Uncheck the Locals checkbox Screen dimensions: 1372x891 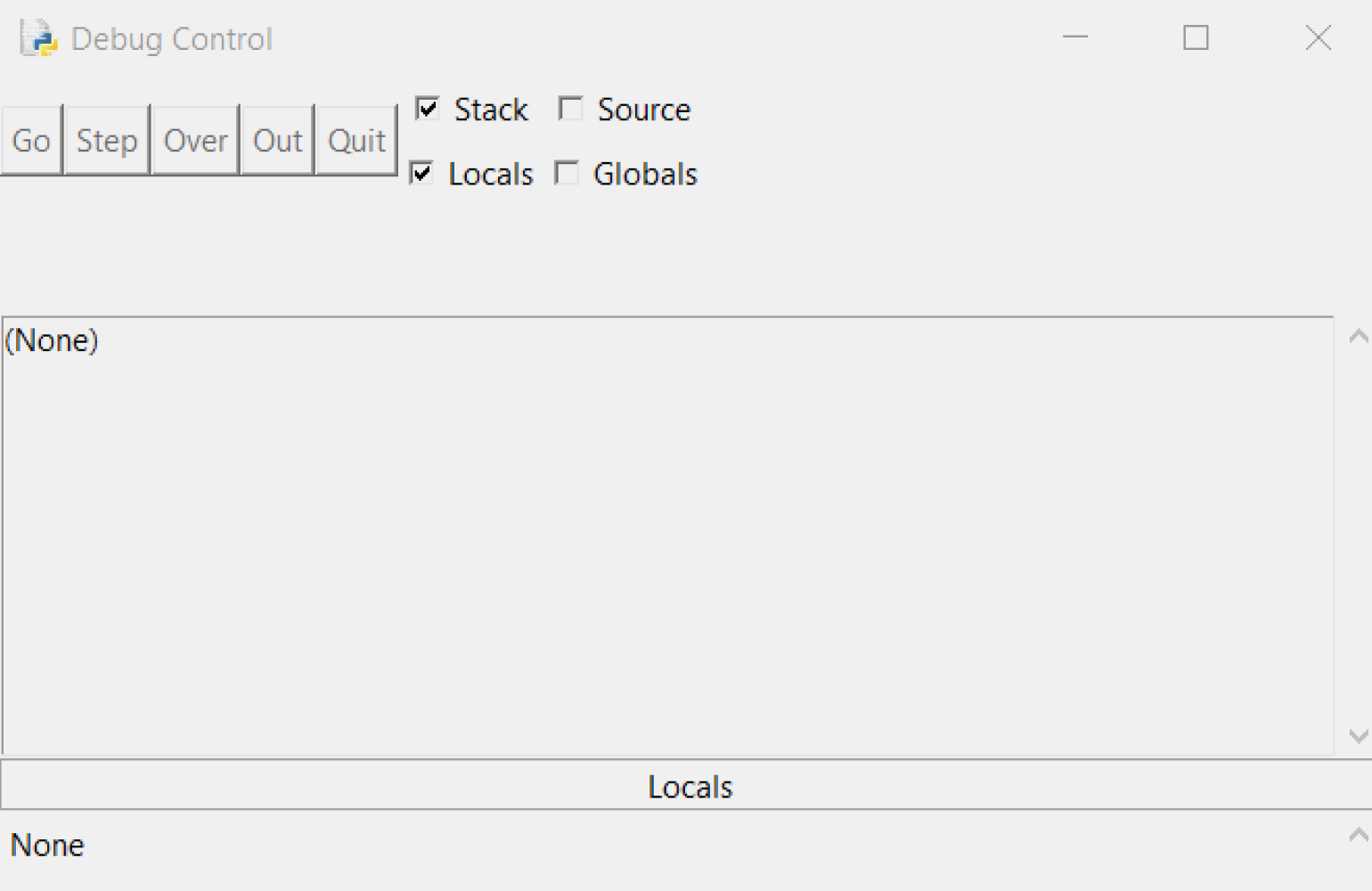click(422, 173)
